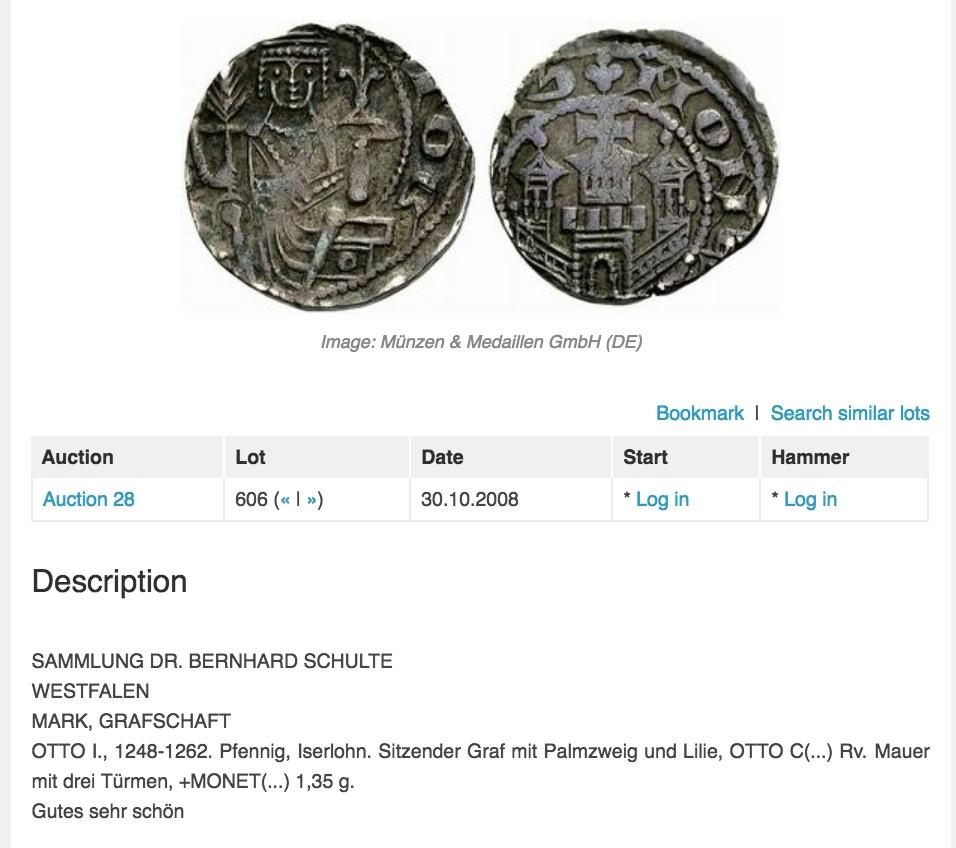Go to previous lot using « arrow
The height and width of the screenshot is (848, 956).
pos(285,500)
